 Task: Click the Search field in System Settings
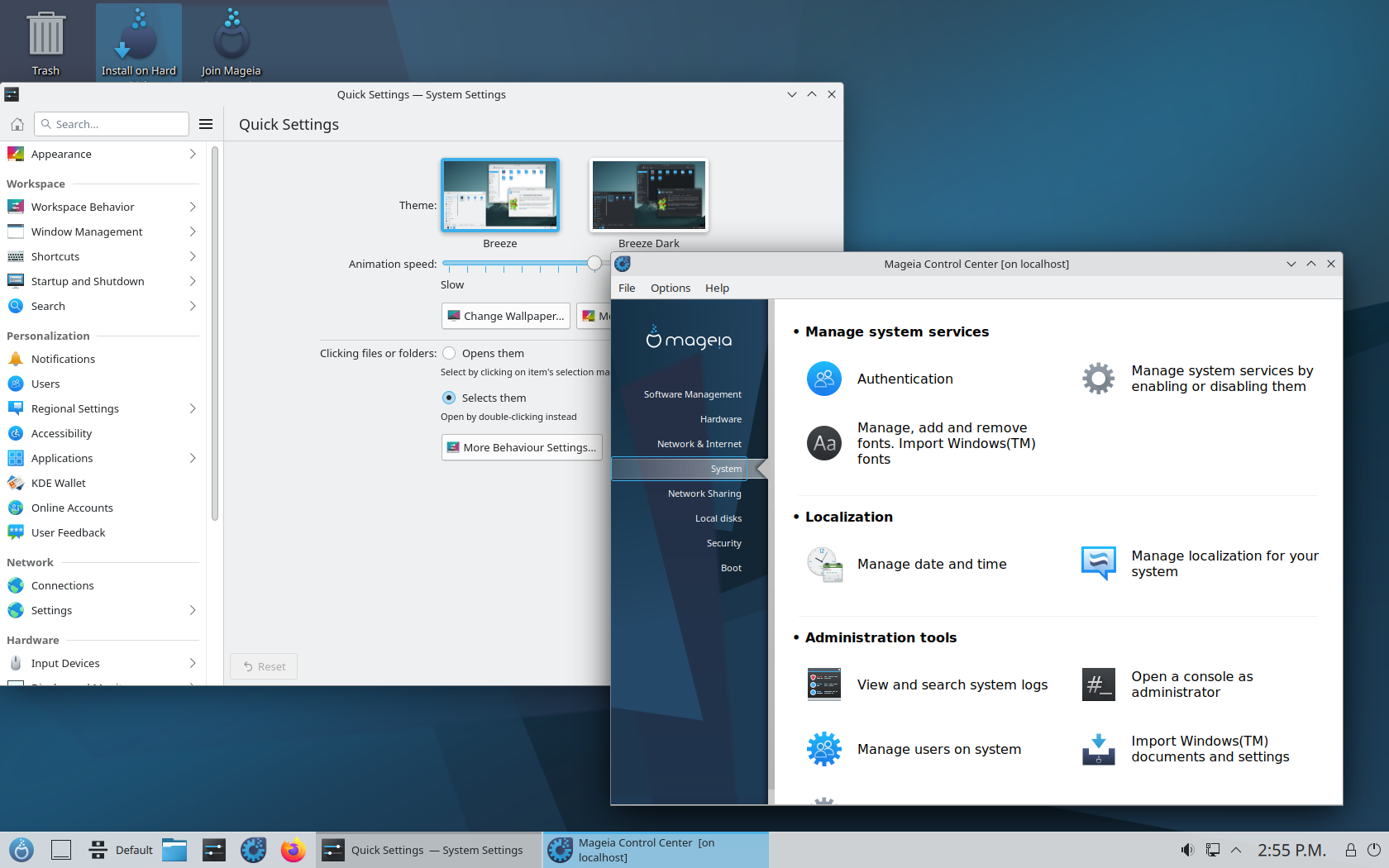coord(112,124)
